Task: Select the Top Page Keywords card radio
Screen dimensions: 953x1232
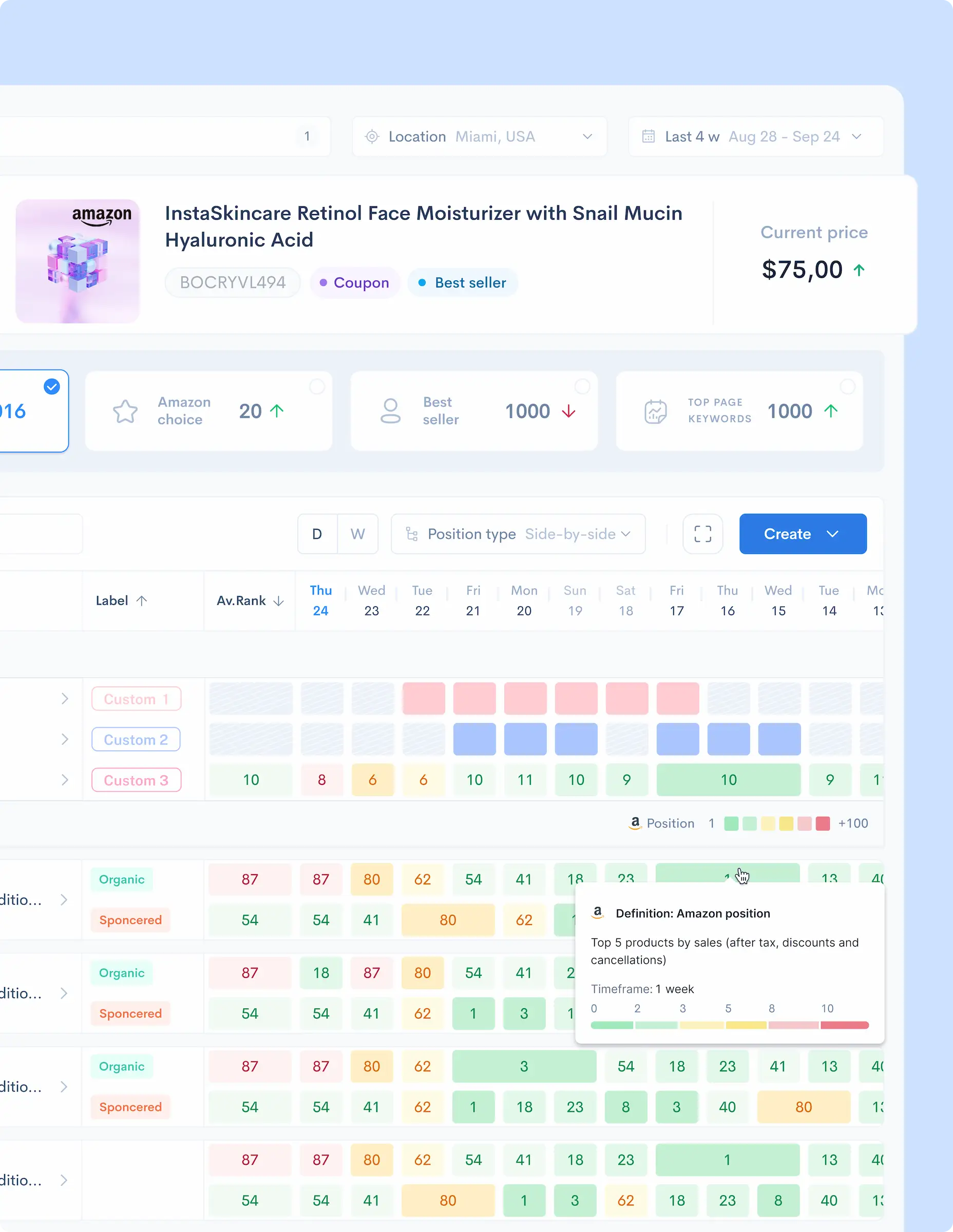Action: [x=848, y=387]
